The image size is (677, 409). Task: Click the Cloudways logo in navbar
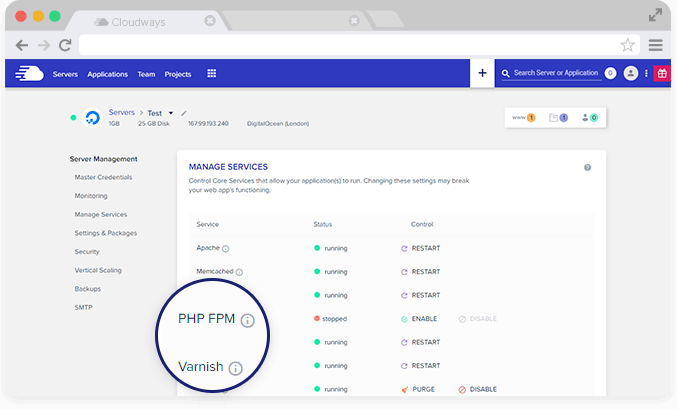[x=30, y=73]
